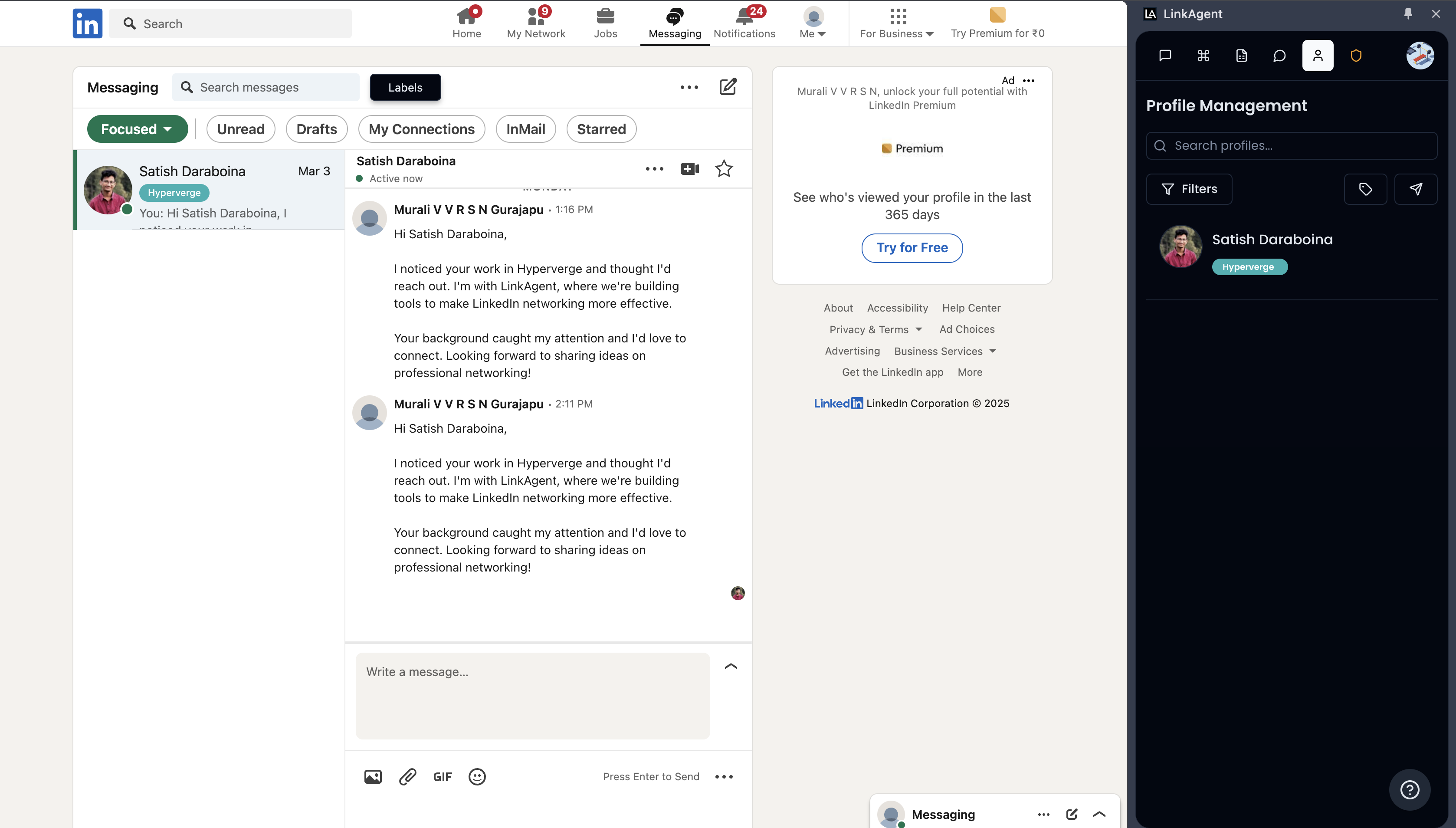The height and width of the screenshot is (828, 1456).
Task: Open the Ad Choices link
Action: click(967, 329)
